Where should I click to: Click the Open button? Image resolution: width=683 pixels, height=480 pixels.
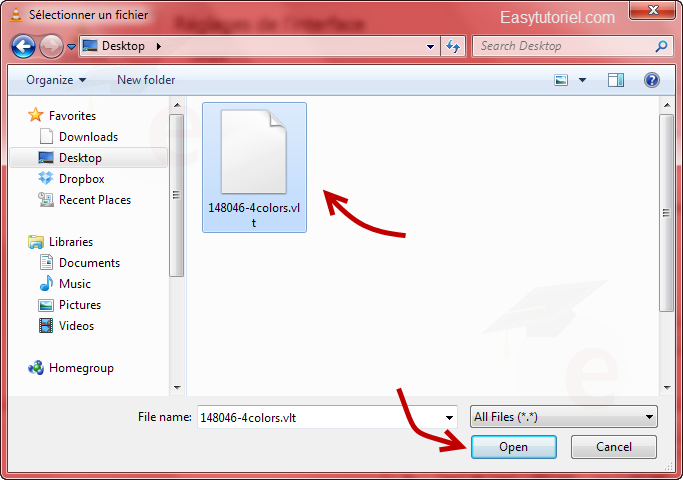514,447
